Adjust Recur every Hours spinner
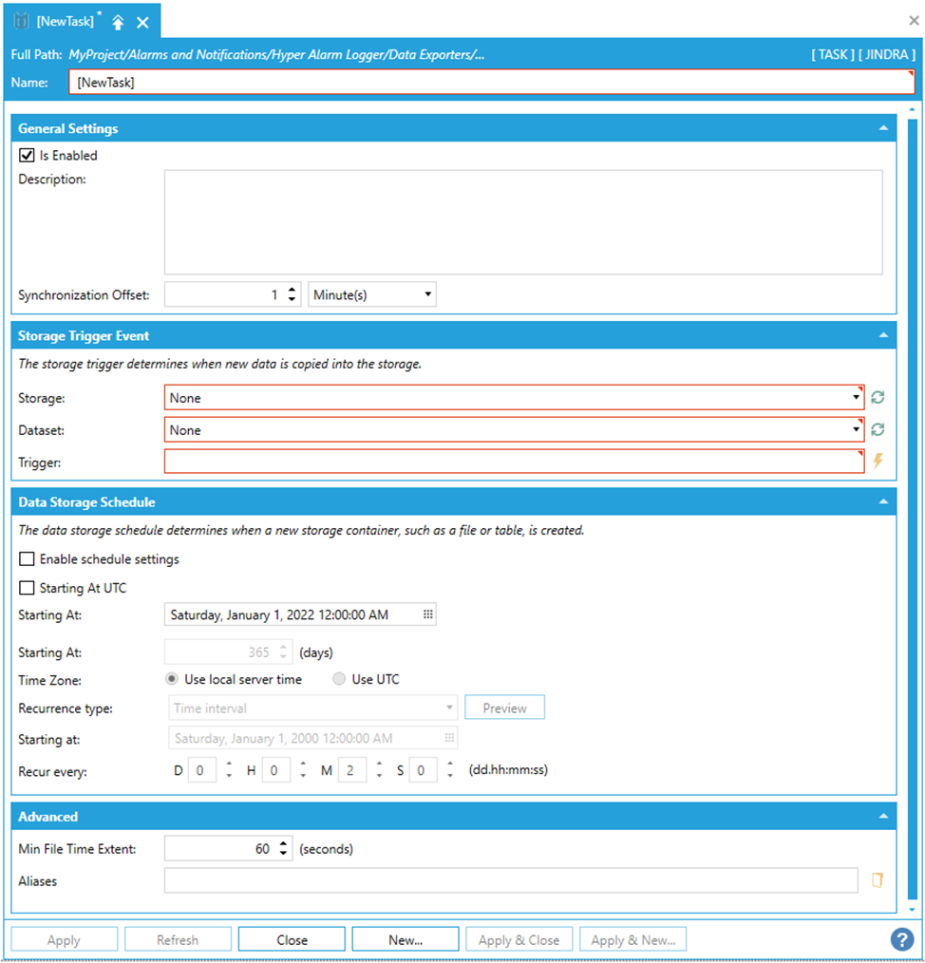This screenshot has height=963, width=925. point(303,770)
